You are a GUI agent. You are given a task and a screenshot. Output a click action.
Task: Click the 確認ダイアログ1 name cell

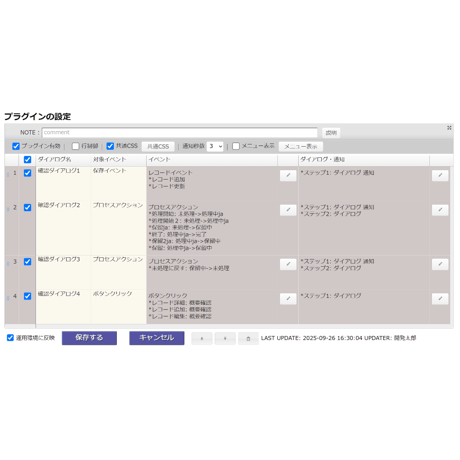pos(63,184)
